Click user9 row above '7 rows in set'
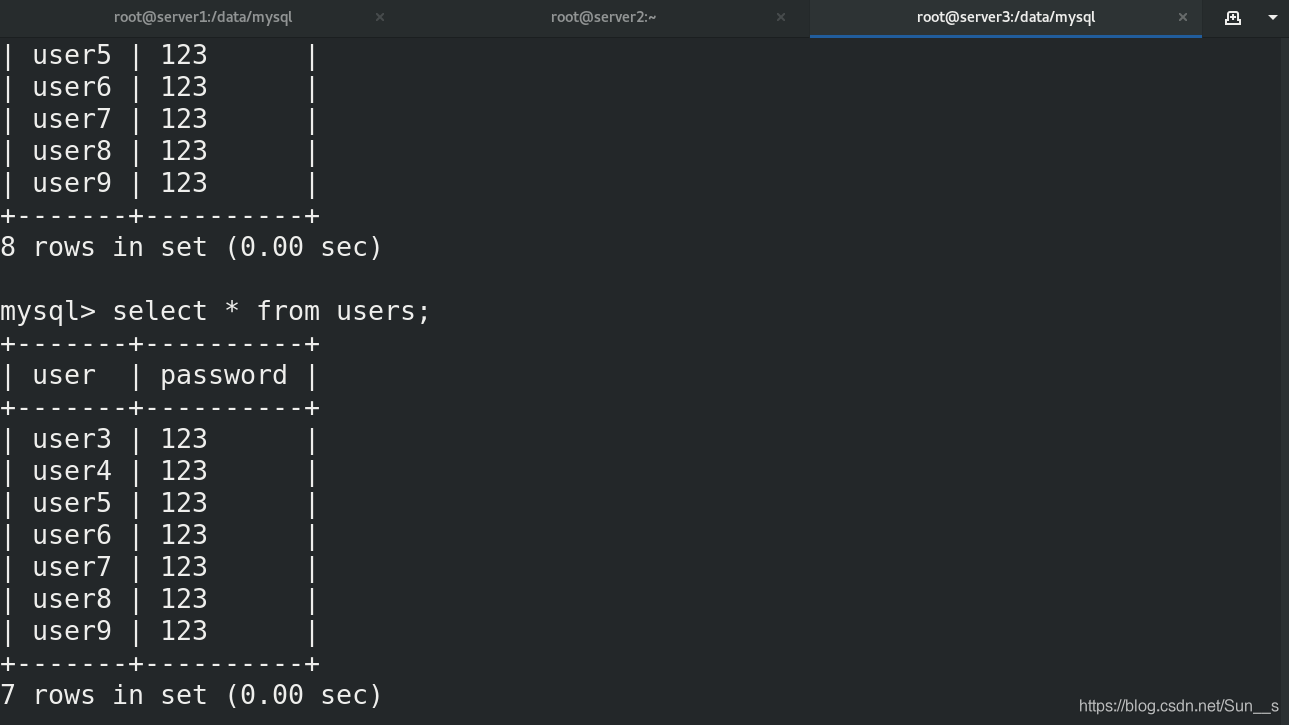Screen dimensions: 1289x725 160,631
